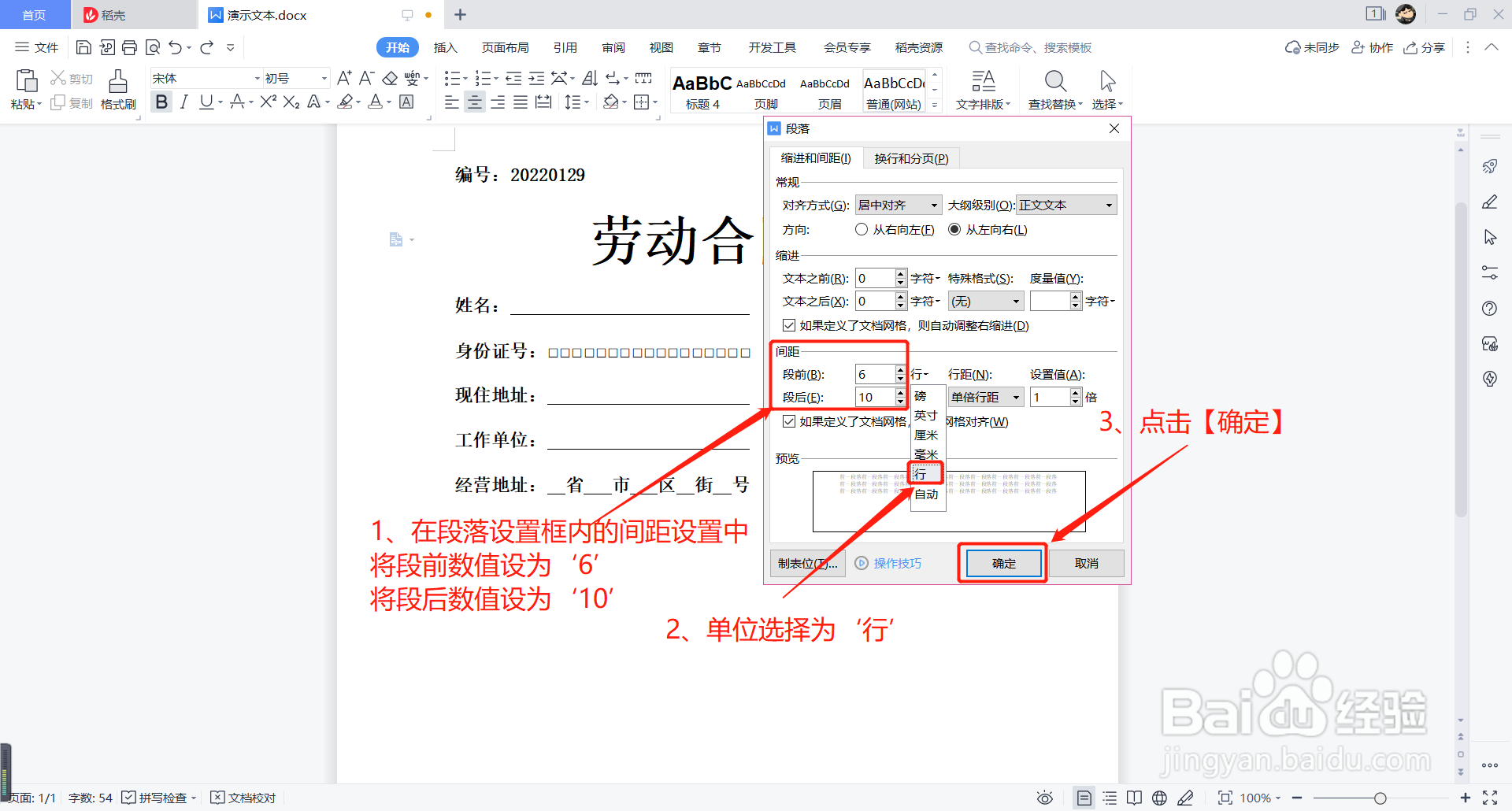Select Center alignment icon
The height and width of the screenshot is (811, 1512).
[474, 102]
